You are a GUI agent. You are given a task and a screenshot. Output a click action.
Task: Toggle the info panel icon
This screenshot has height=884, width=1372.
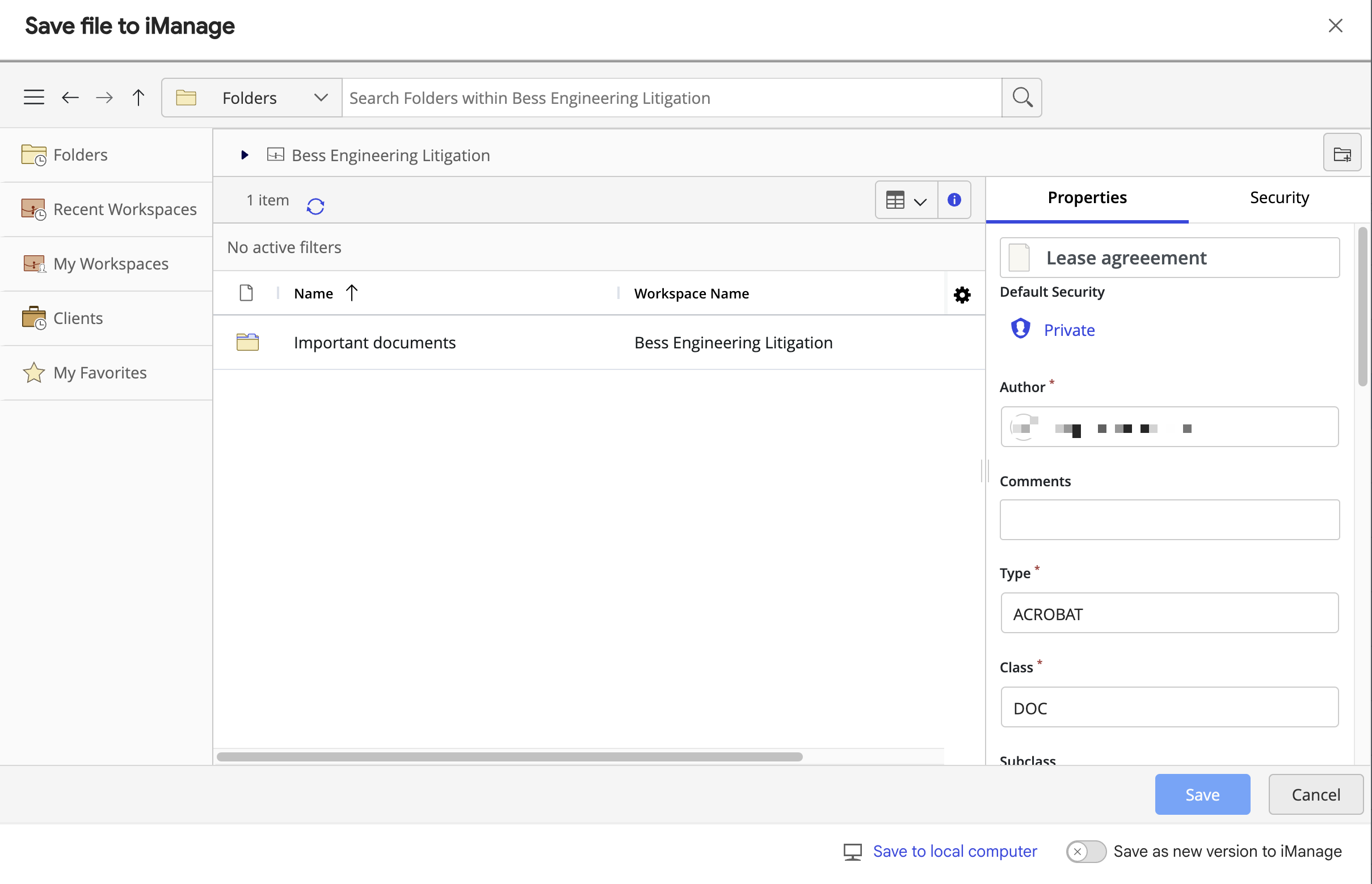click(954, 200)
